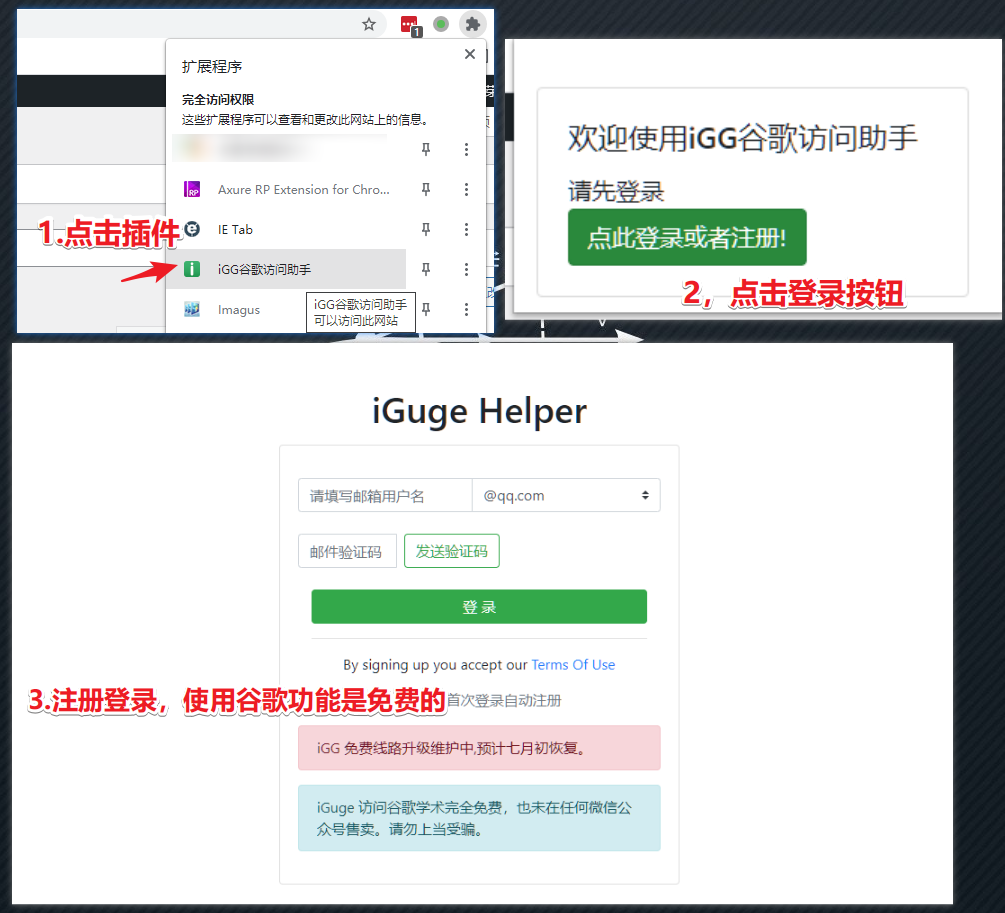Open more options for iGG谷歌访问助手
The width and height of the screenshot is (1005, 913).
[466, 269]
